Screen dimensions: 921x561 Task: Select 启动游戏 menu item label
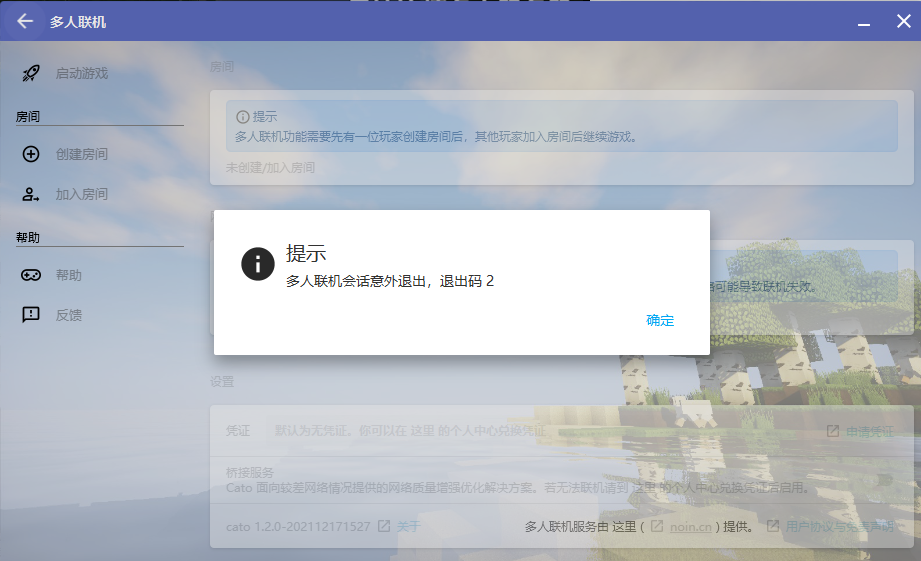tap(82, 73)
